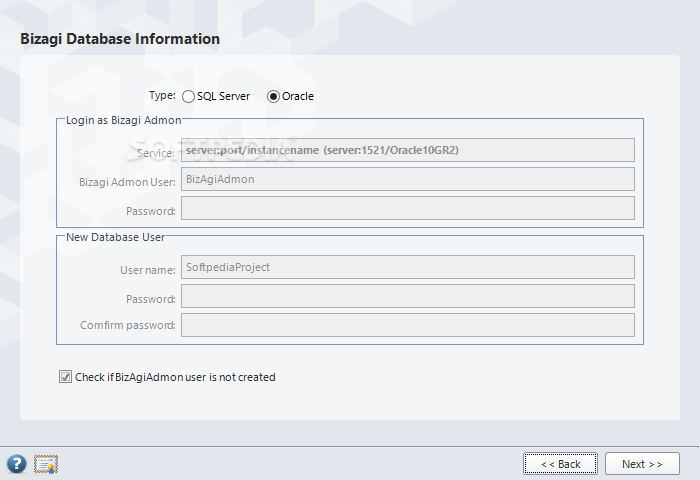Click the Type label
This screenshot has width=700, height=480.
(162, 96)
